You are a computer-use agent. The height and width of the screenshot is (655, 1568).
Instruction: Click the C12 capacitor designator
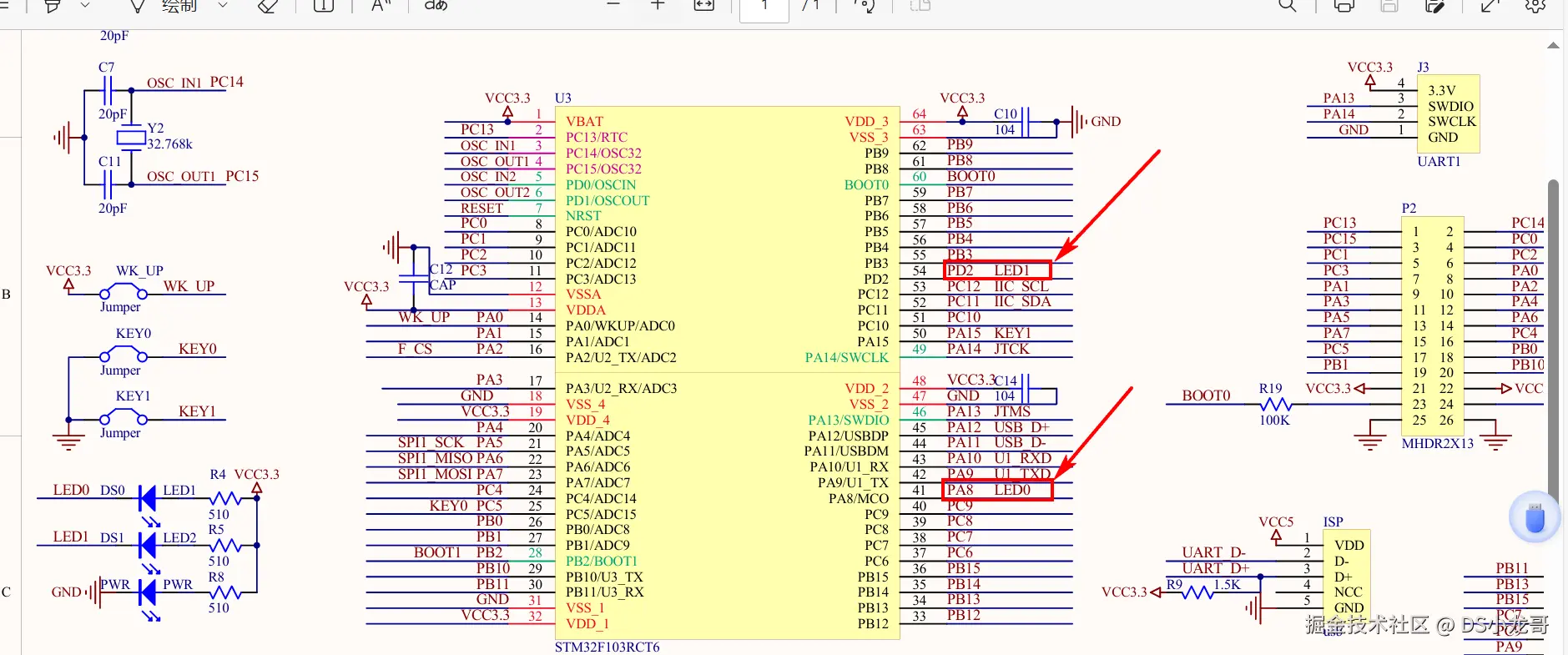[441, 270]
